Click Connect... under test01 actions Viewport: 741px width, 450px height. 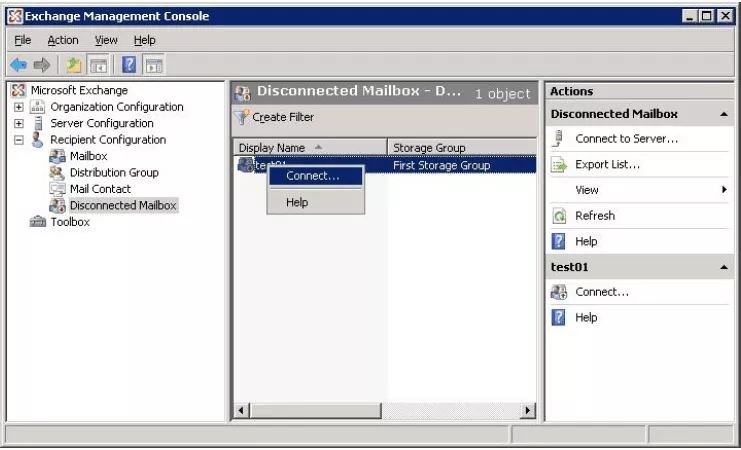(602, 292)
